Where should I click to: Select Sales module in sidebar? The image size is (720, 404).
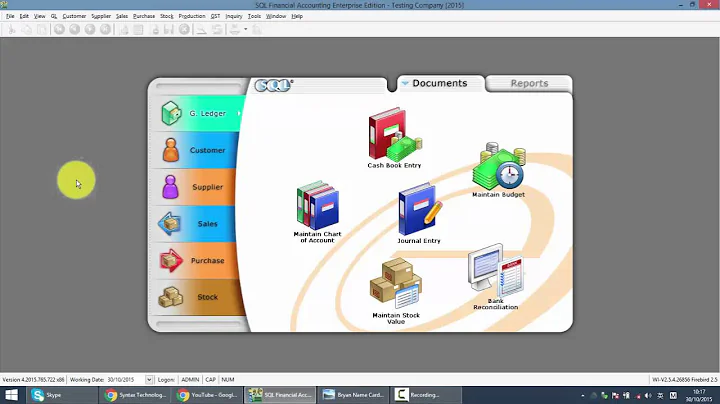pos(196,224)
